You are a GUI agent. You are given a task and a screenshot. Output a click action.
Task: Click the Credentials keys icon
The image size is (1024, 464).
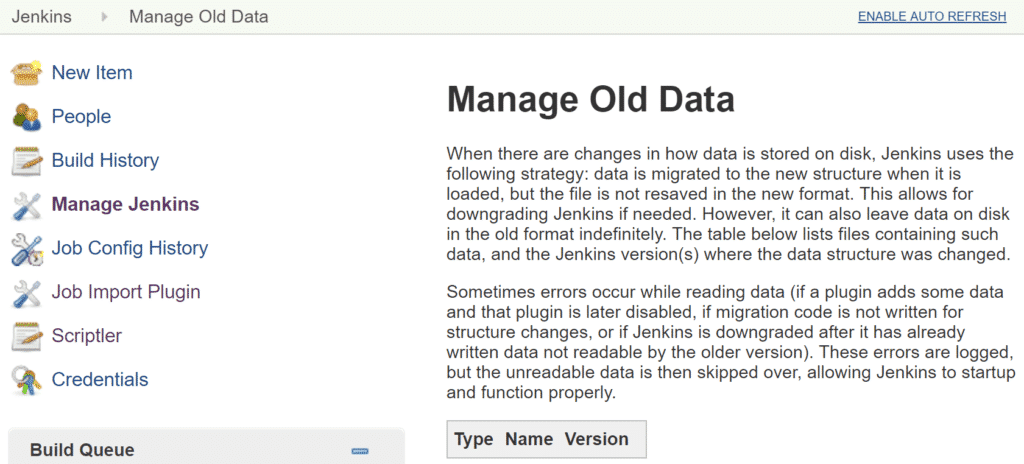(x=27, y=380)
